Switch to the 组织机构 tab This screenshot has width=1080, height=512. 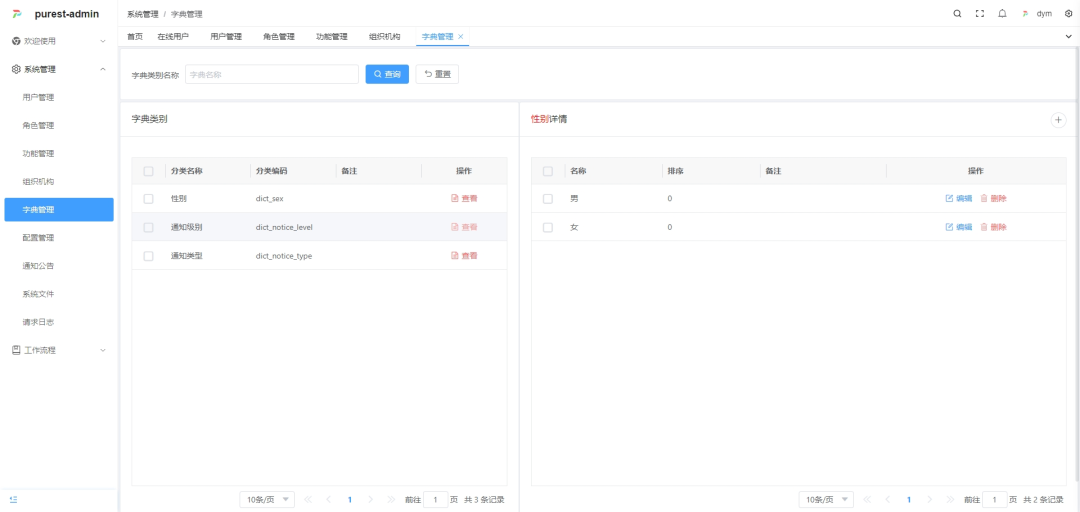coord(384,37)
